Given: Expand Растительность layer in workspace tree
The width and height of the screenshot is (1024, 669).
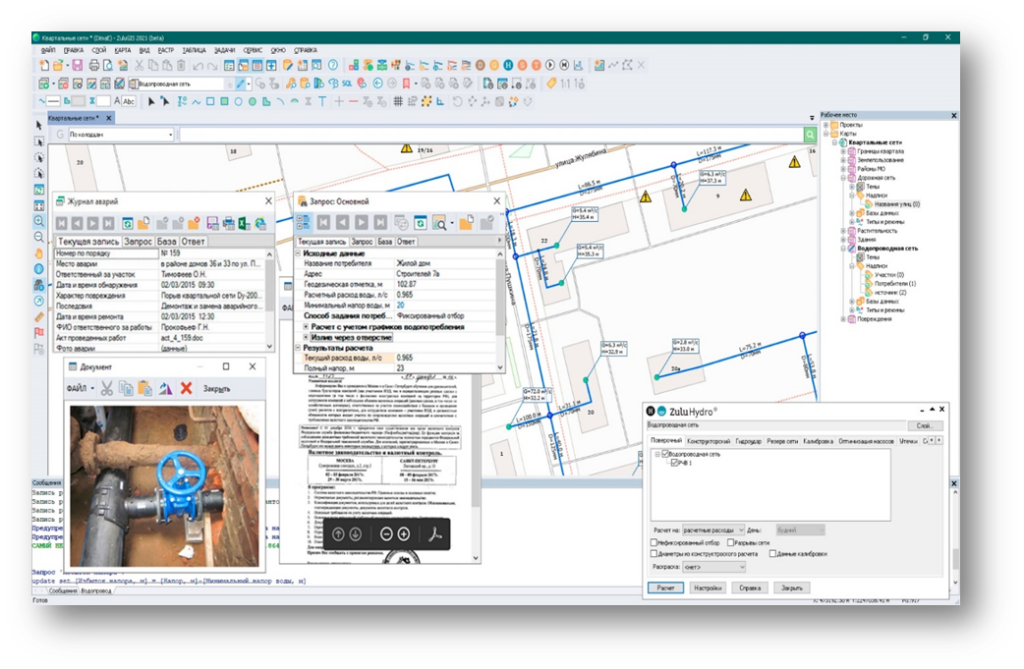Looking at the screenshot, I should tap(843, 231).
